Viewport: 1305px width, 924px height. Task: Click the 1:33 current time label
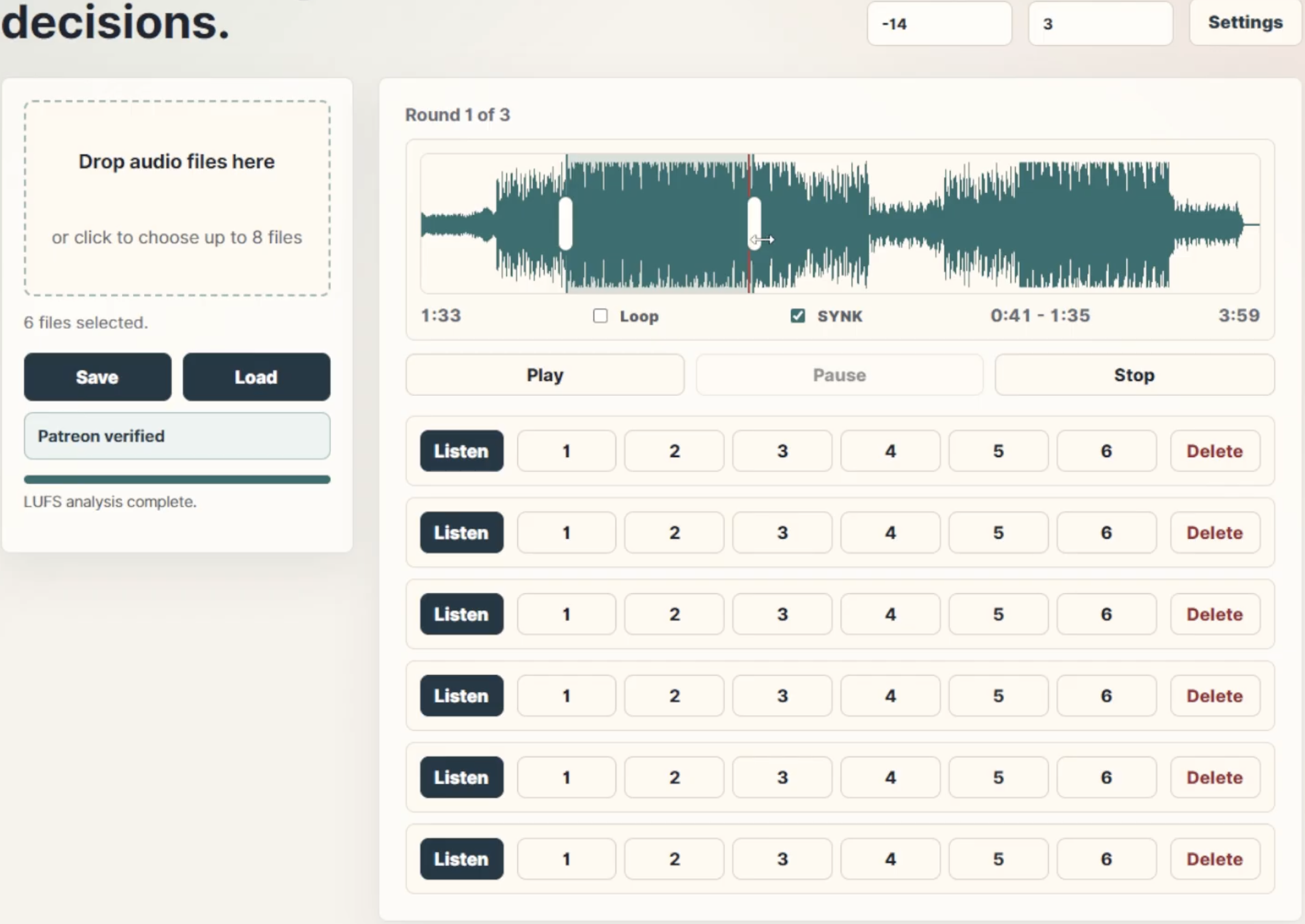441,316
